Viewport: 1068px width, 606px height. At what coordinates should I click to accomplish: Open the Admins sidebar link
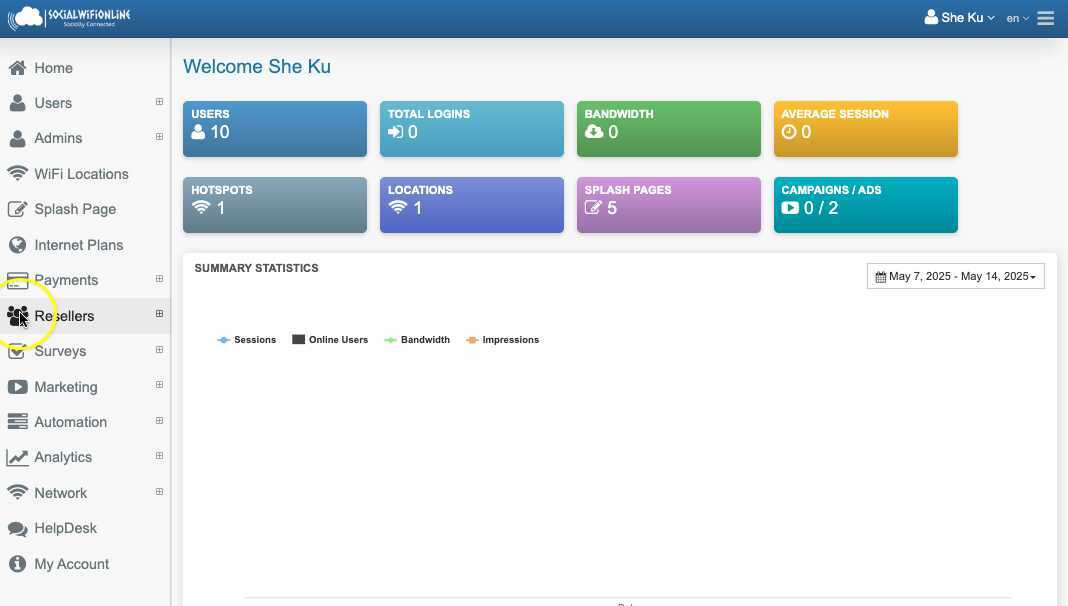click(x=58, y=138)
